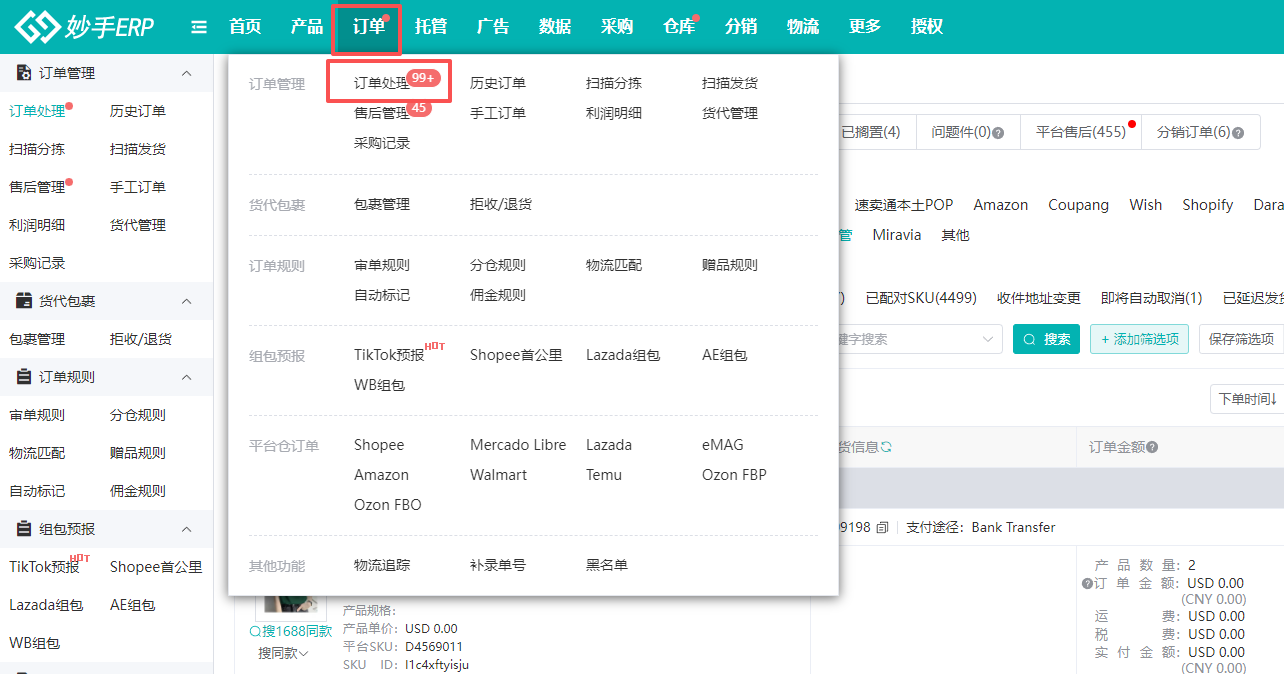The height and width of the screenshot is (674, 1284).
Task: Toggle the 下单时间 sort order button
Action: point(1246,399)
